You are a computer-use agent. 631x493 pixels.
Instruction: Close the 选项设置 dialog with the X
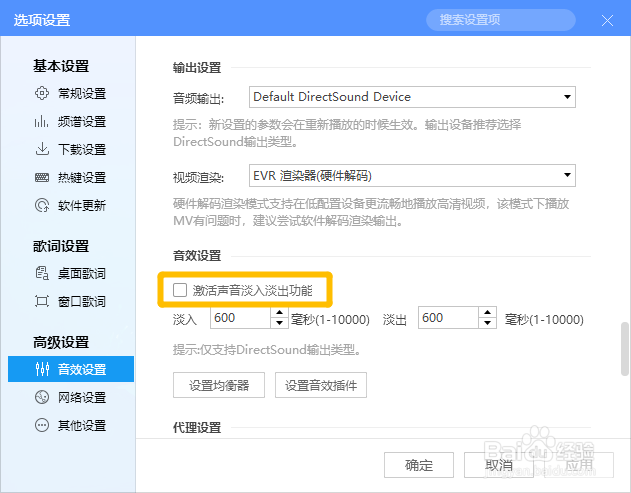point(607,20)
